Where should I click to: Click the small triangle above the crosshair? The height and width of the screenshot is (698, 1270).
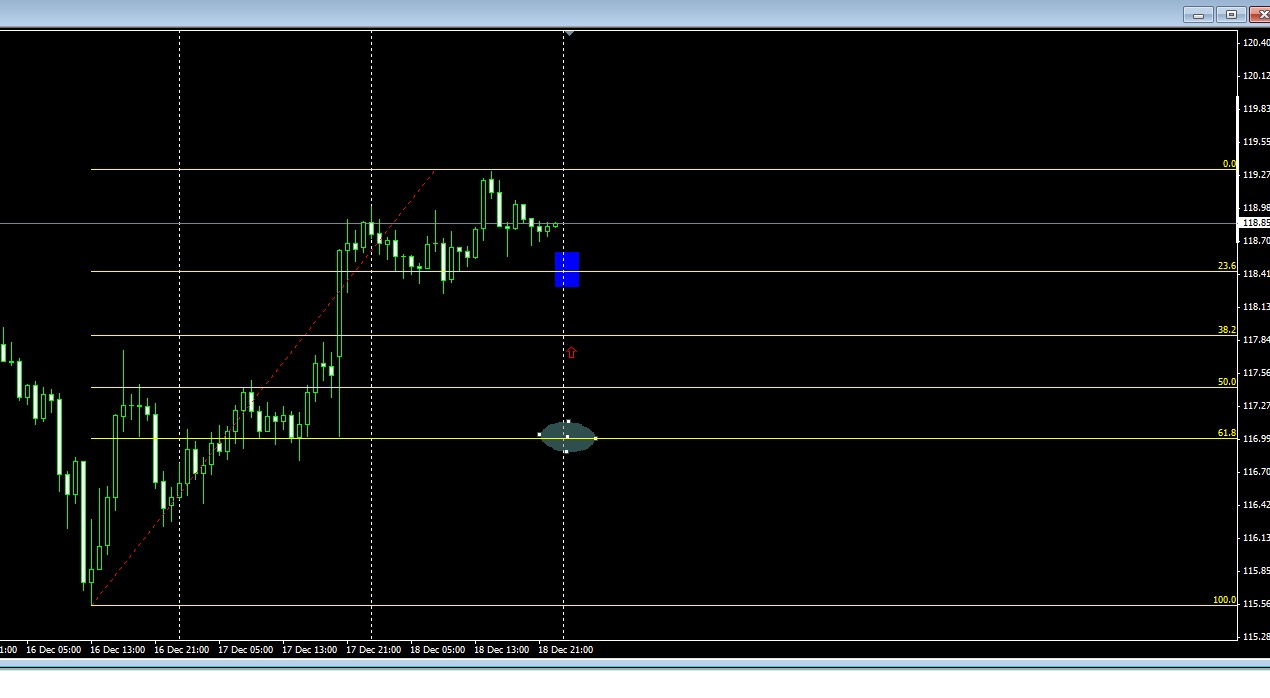tap(568, 33)
